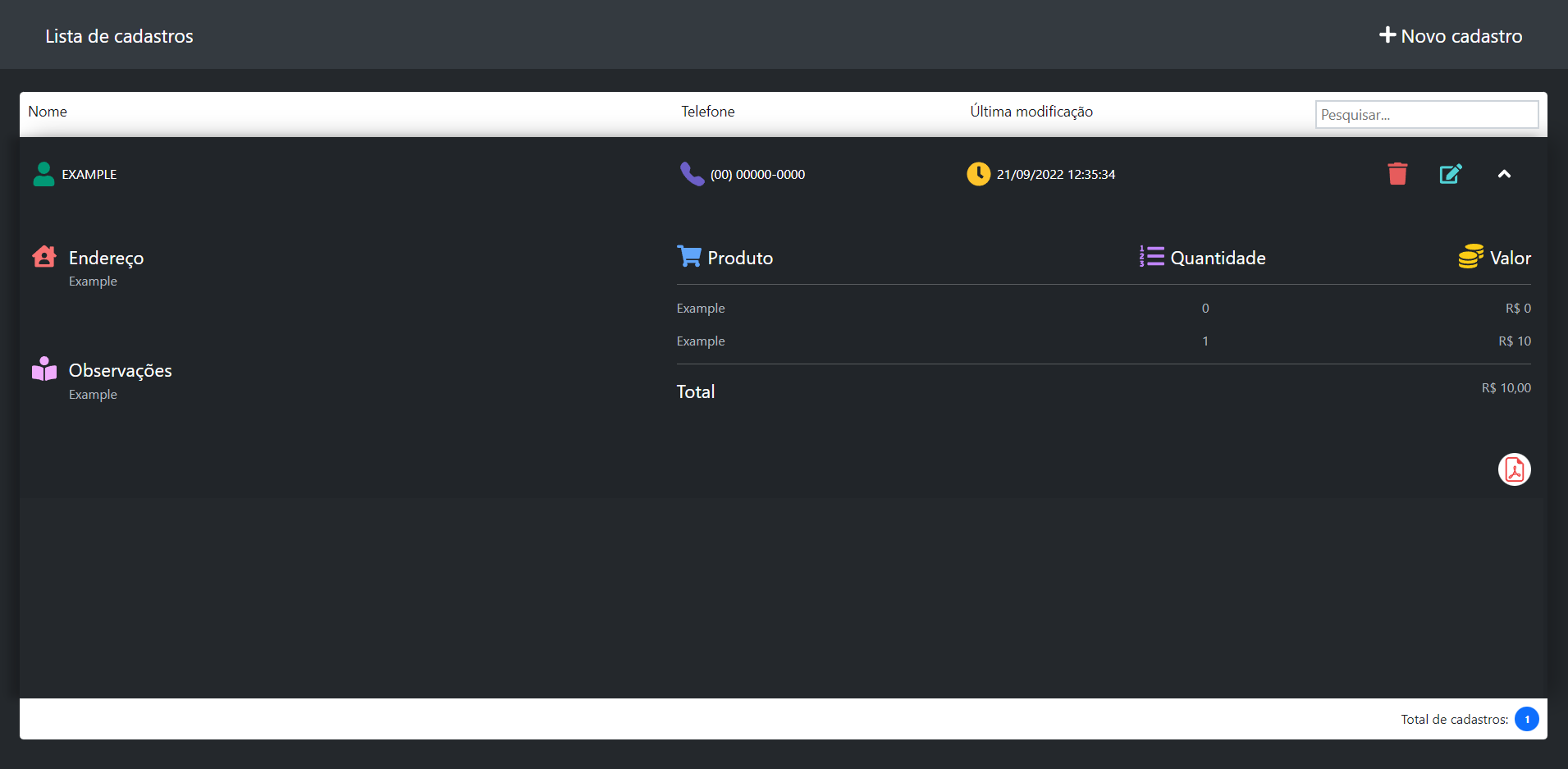
Task: Click the yellow clock icon
Action: point(978,174)
